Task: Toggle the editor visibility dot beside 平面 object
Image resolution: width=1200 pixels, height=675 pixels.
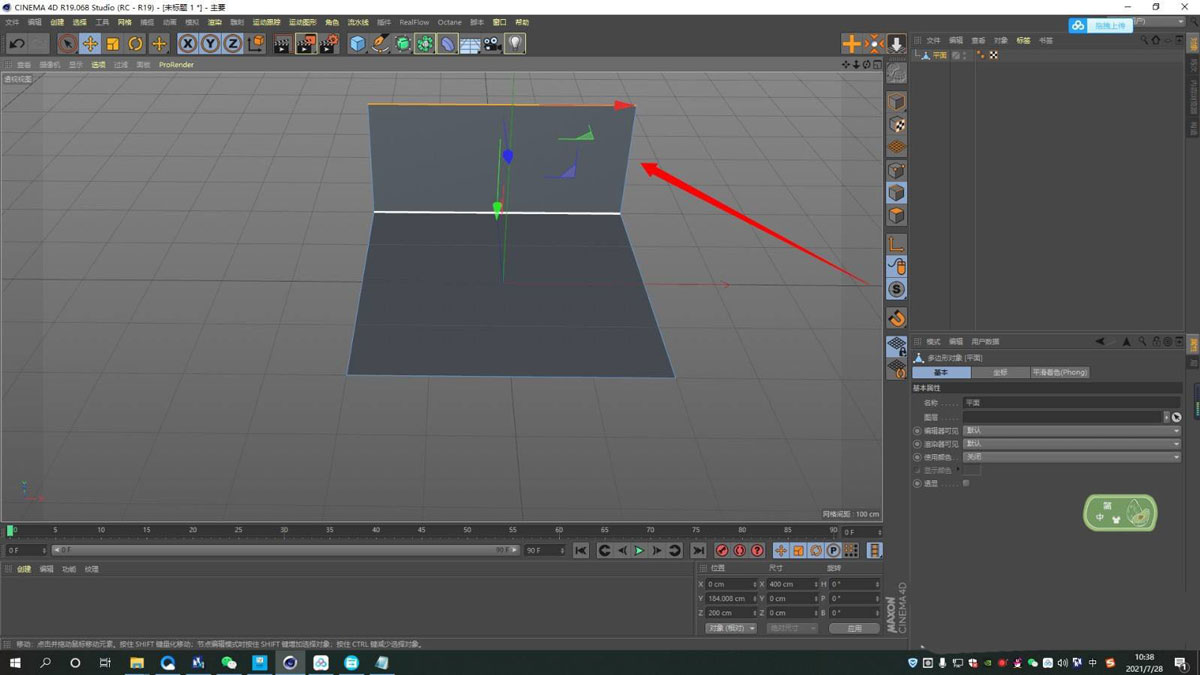Action: pyautogui.click(x=964, y=53)
